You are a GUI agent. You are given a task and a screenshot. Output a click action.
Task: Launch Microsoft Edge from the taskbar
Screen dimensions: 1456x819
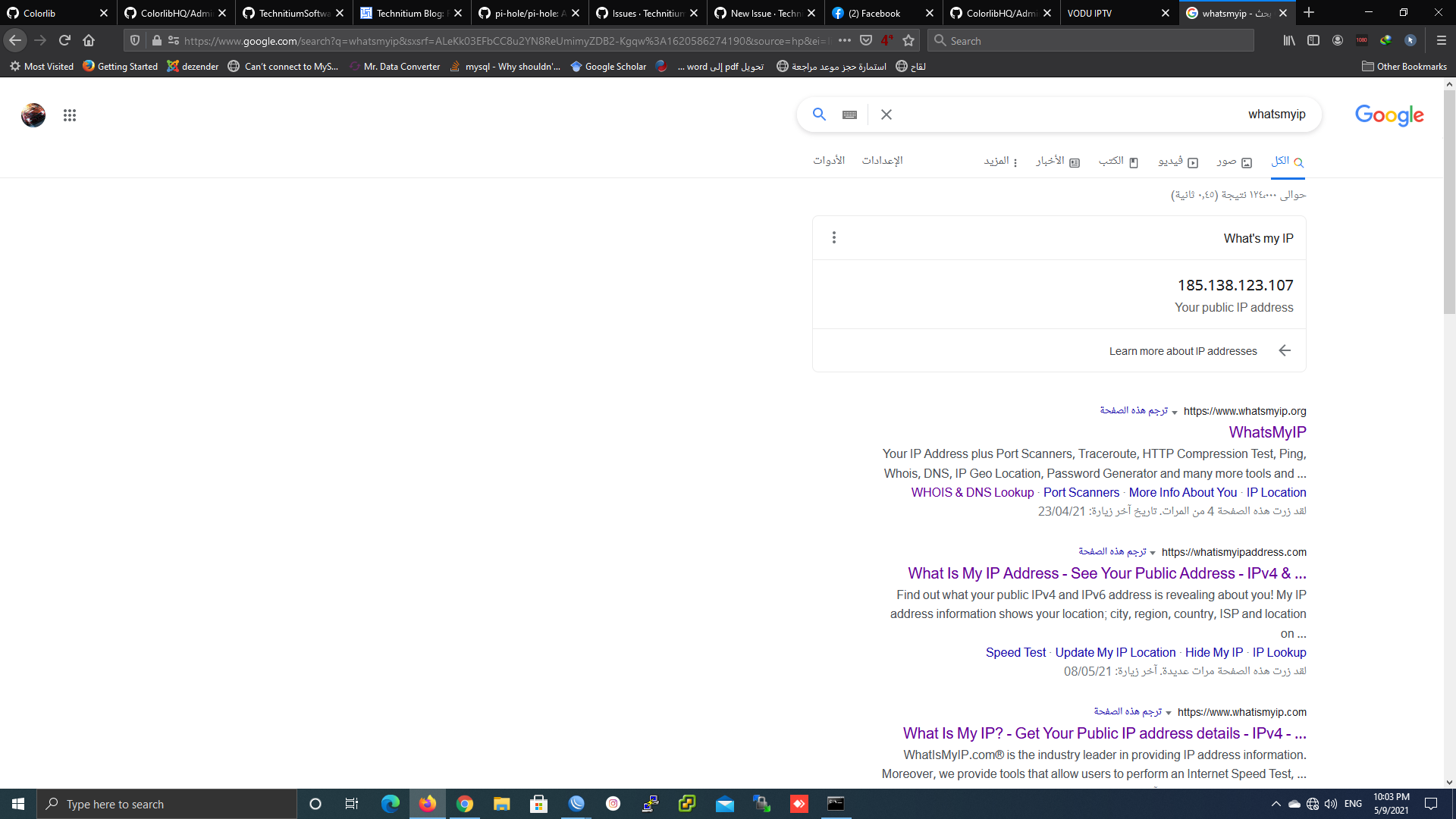[391, 804]
